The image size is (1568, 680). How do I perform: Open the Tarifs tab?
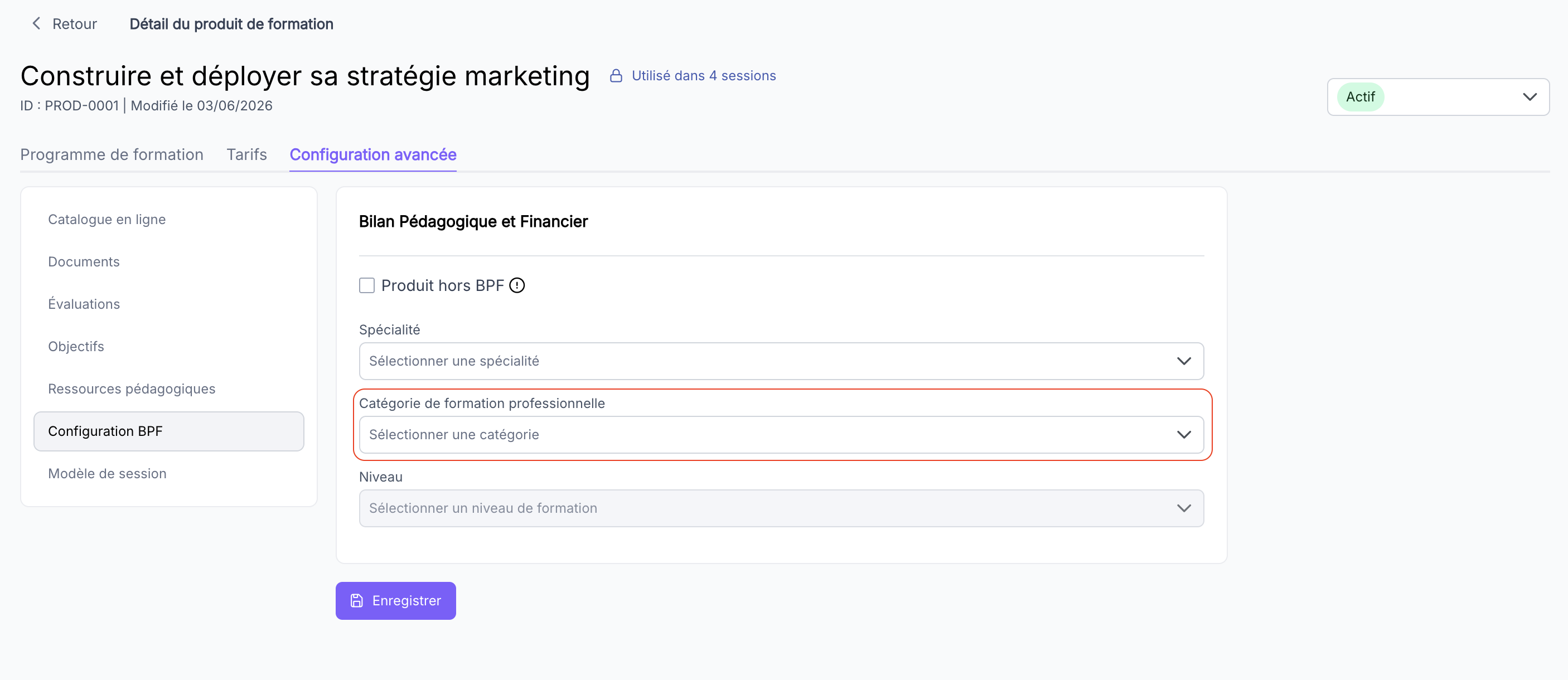[x=246, y=154]
